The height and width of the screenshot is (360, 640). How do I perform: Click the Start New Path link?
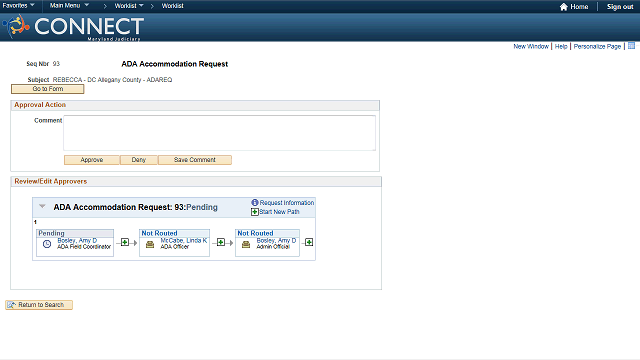(279, 212)
